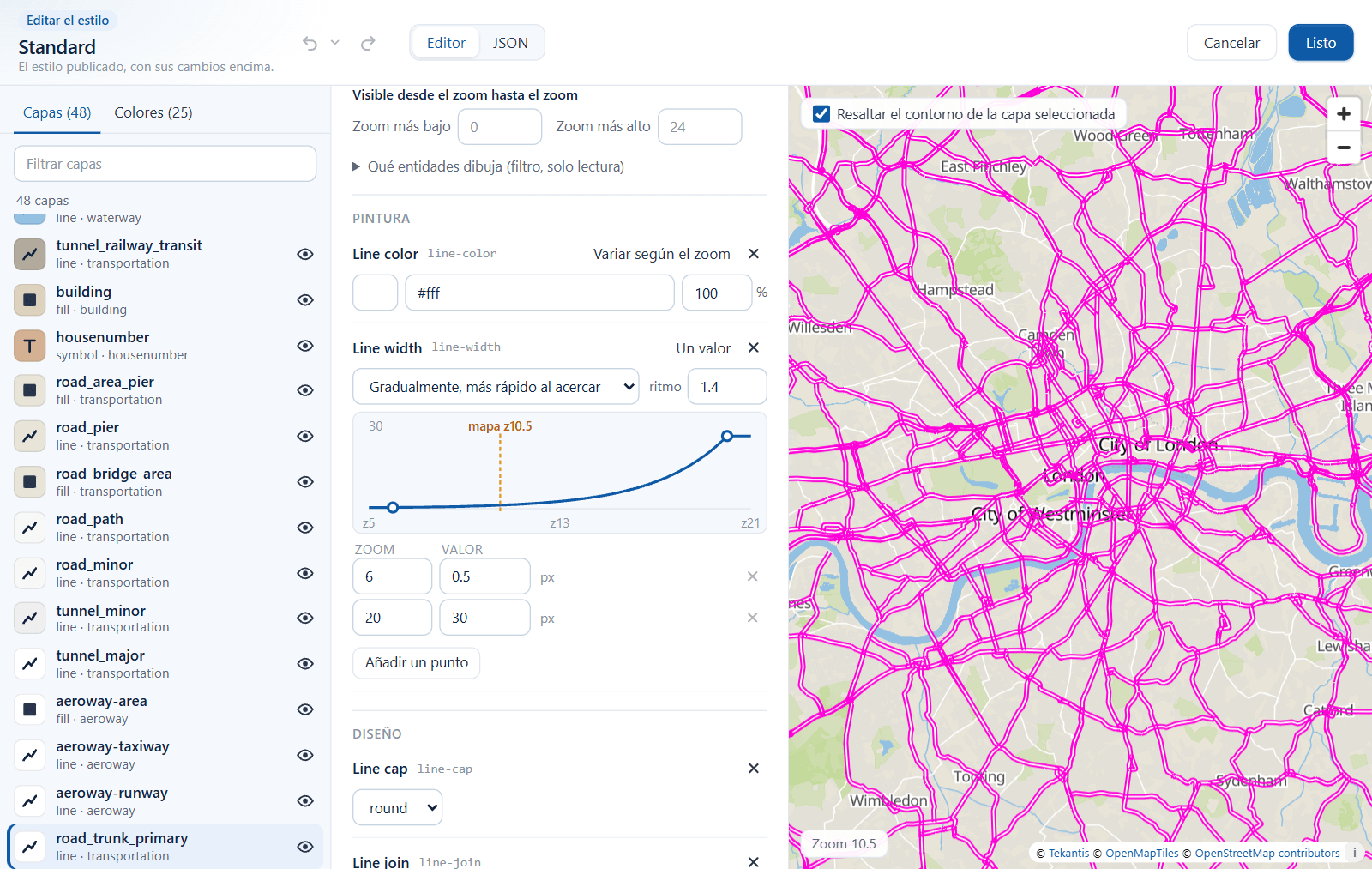Screen dimensions: 1372x869
Task: Delete the zoom 6 stop row
Action: coord(752,576)
